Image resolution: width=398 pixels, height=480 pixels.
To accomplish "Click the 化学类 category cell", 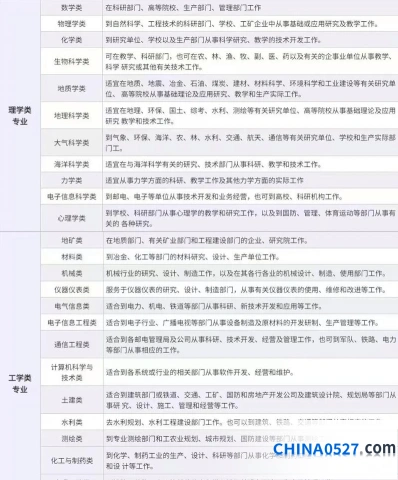I will pyautogui.click(x=72, y=40).
